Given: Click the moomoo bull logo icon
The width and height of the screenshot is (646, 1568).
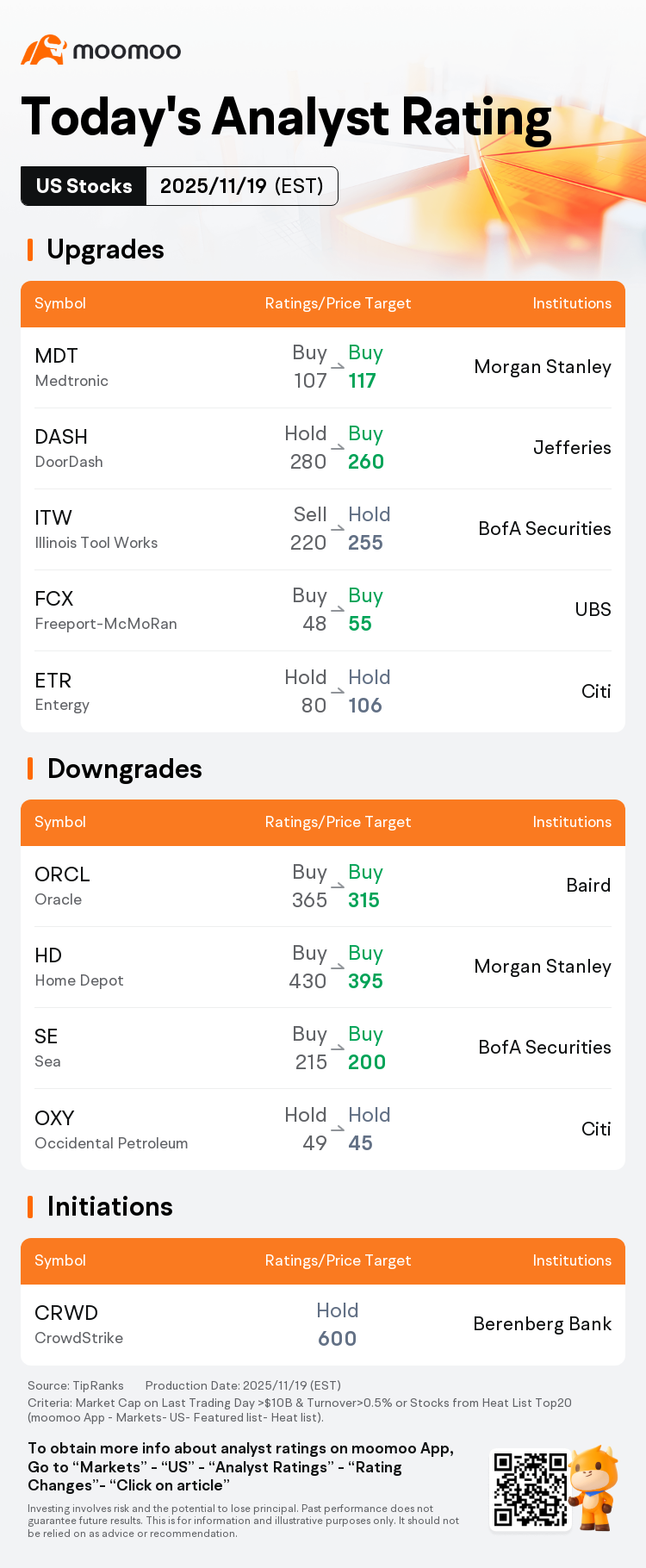Looking at the screenshot, I should click(x=44, y=50).
